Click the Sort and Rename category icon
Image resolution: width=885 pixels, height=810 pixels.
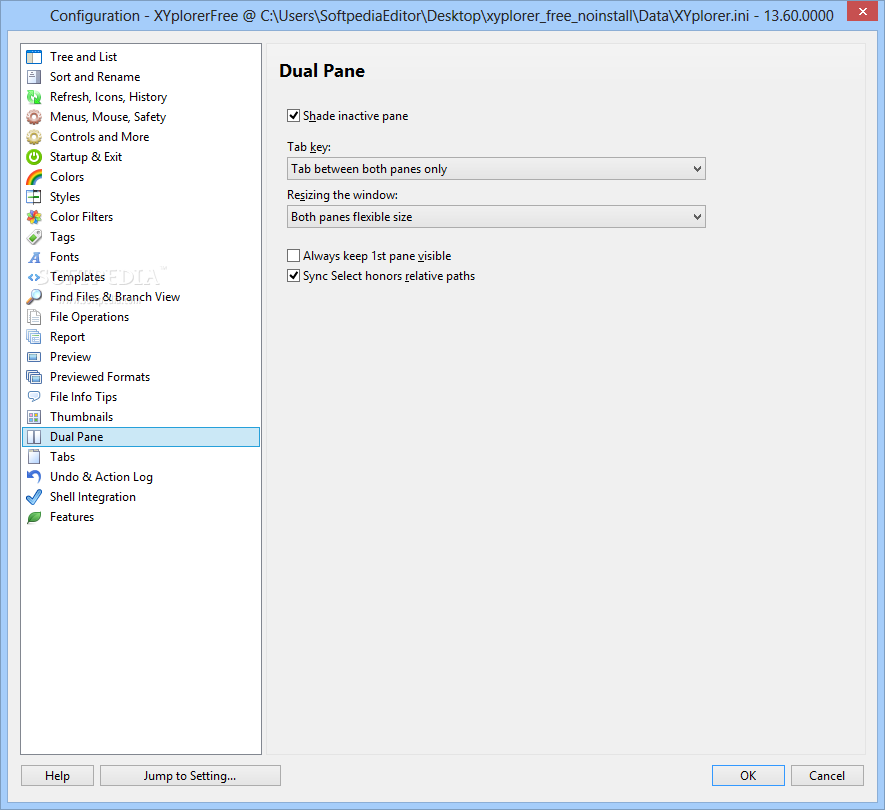click(34, 77)
